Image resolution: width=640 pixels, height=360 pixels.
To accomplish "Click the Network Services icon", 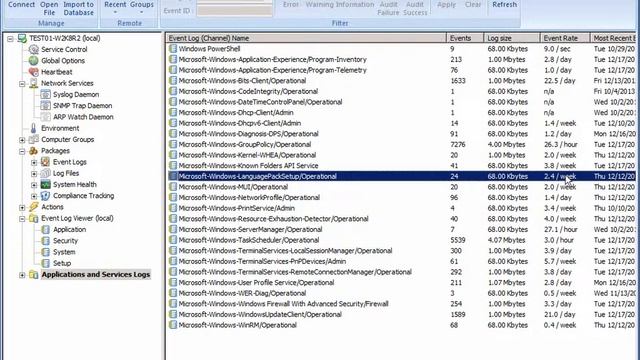I will tap(33, 83).
